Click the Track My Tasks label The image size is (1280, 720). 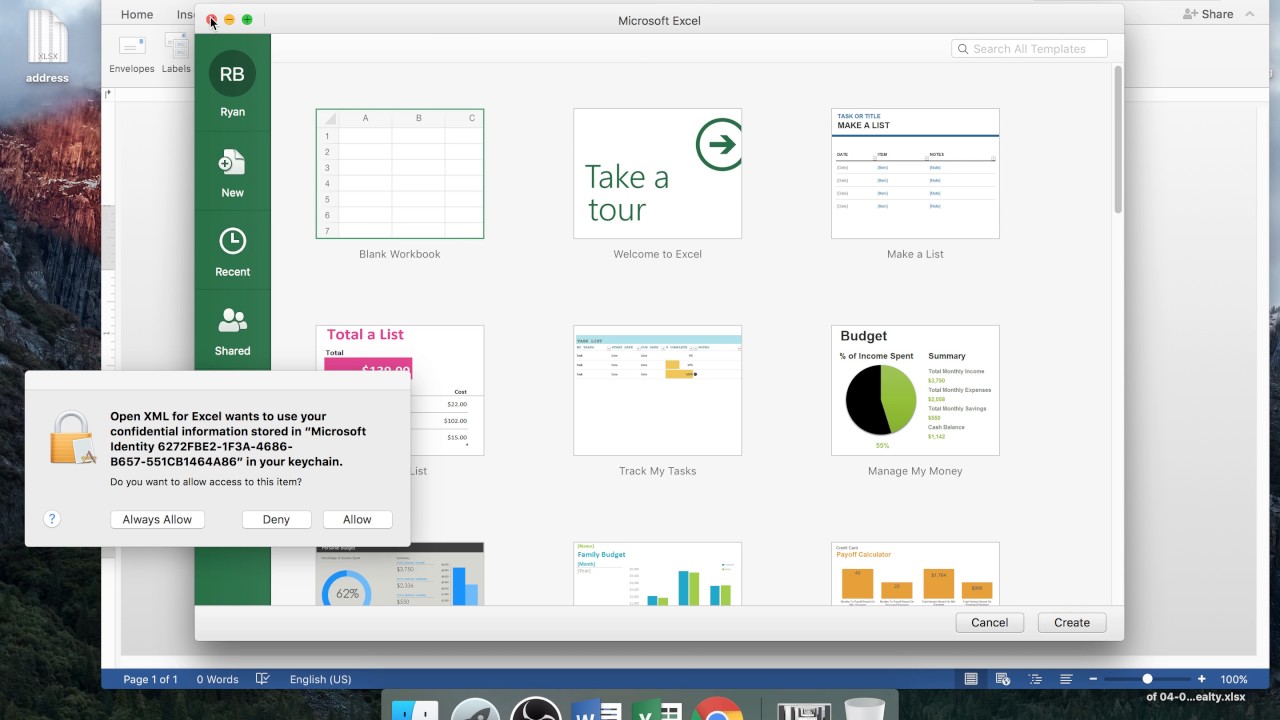coord(658,471)
